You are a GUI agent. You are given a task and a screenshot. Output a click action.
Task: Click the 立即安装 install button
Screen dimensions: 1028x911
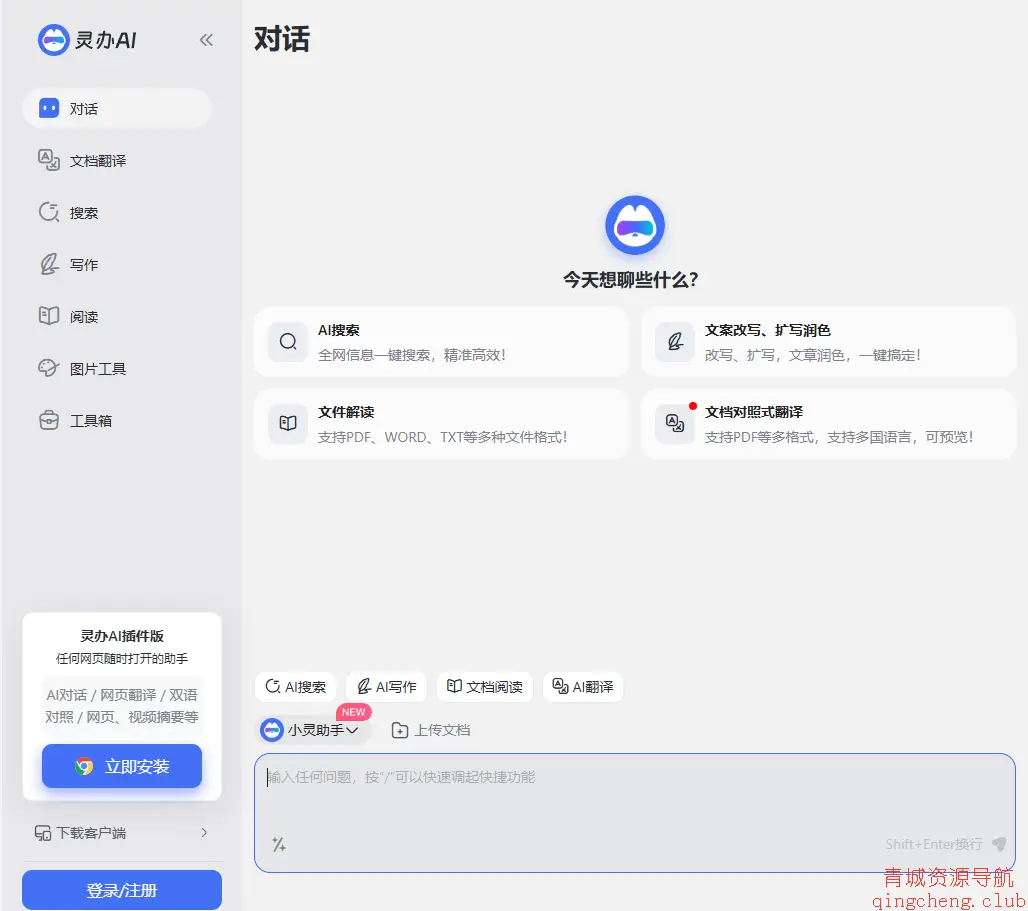coord(121,765)
